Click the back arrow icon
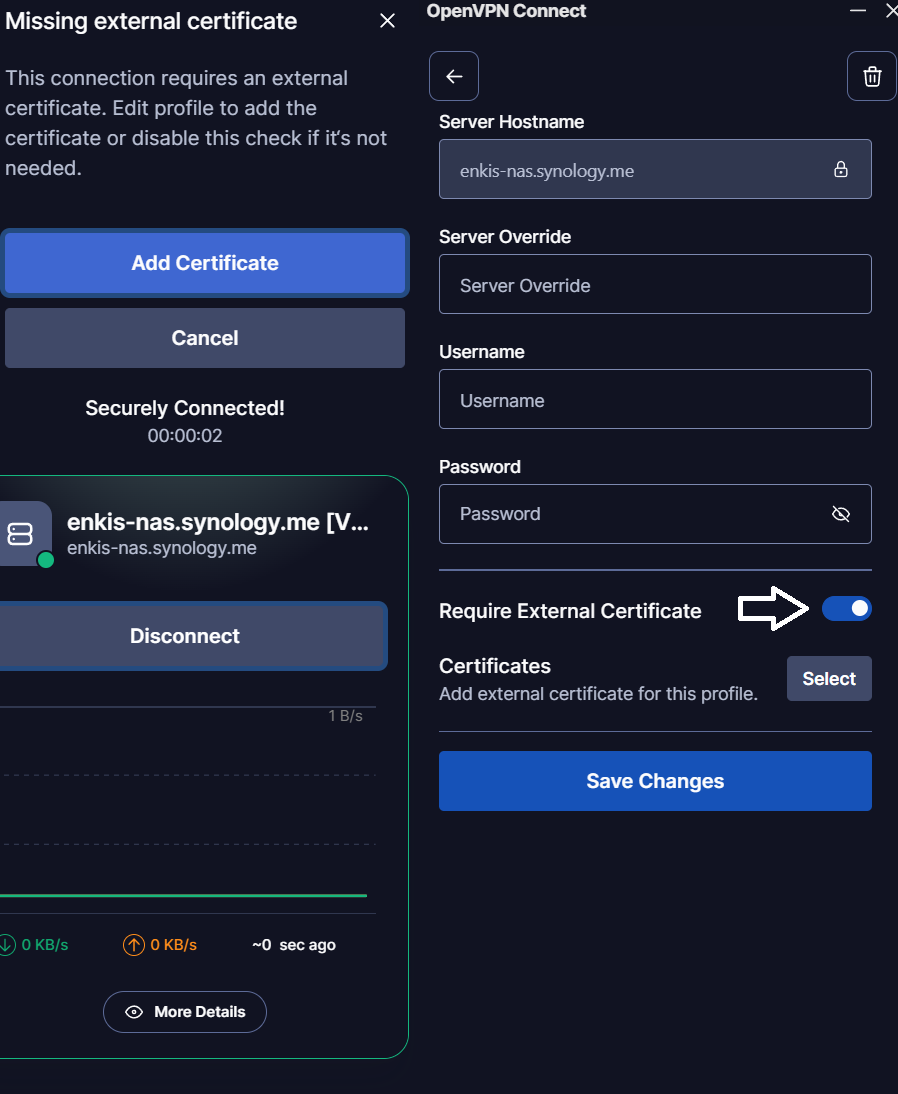 coord(454,77)
